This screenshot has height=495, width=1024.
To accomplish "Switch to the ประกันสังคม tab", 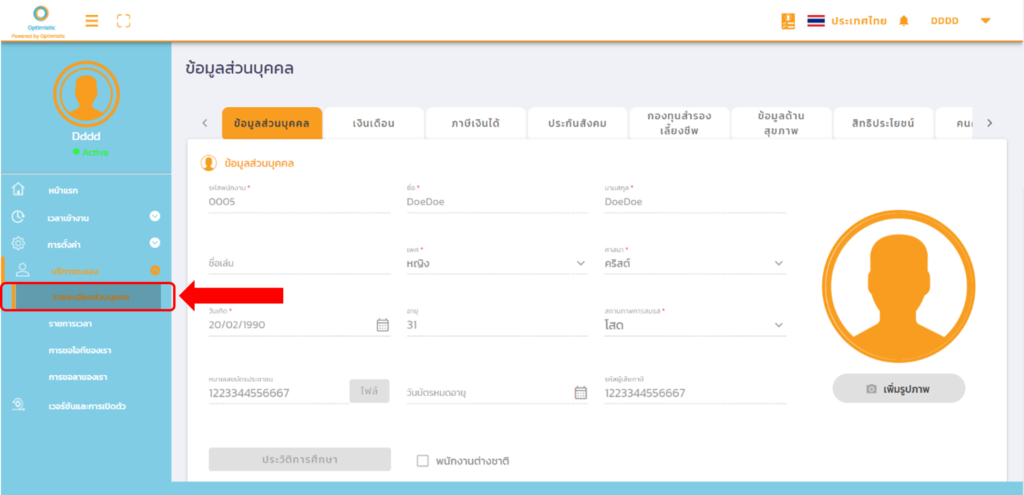I will tap(577, 123).
